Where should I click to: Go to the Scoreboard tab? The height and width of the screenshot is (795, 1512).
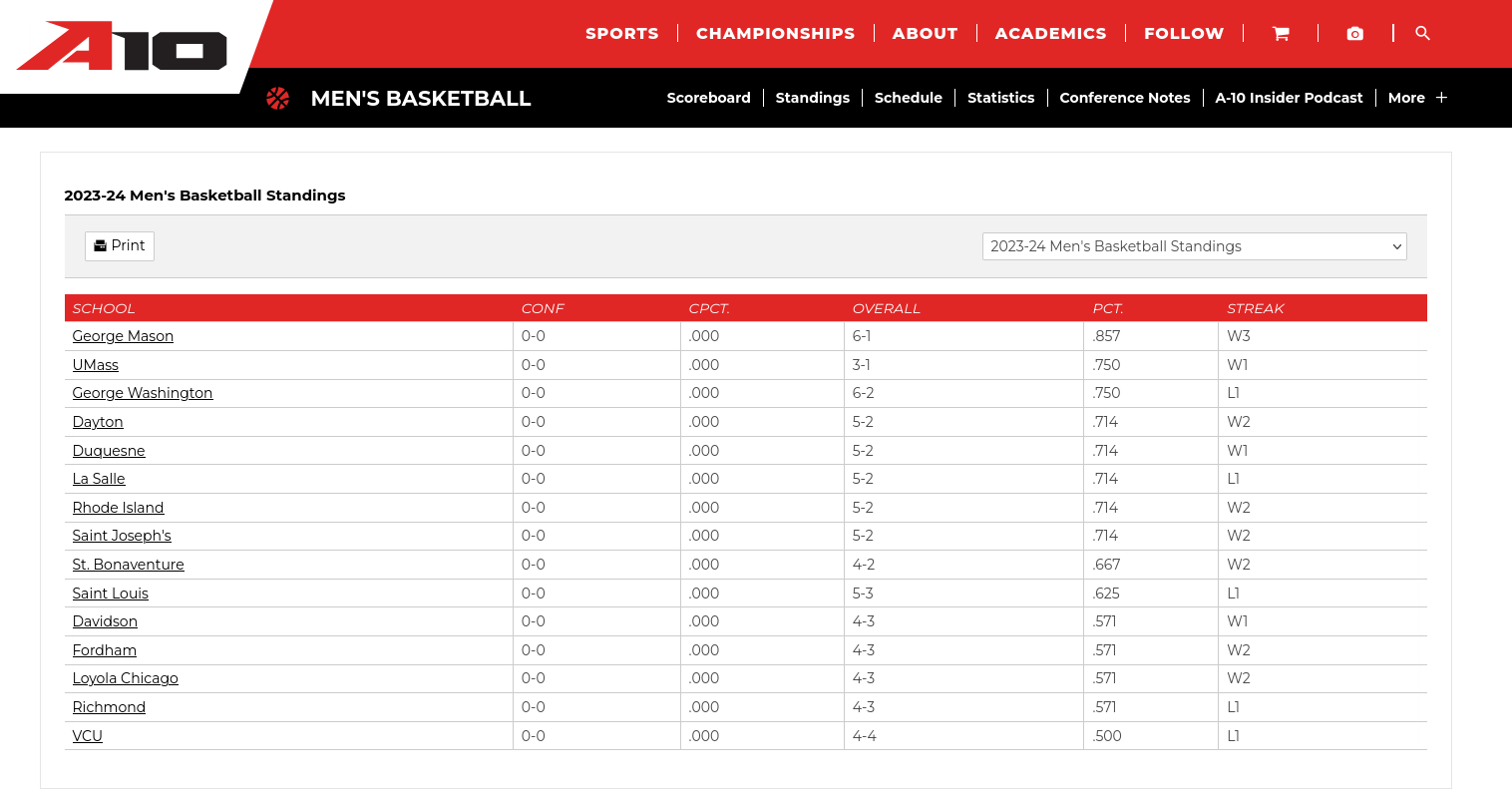(709, 98)
